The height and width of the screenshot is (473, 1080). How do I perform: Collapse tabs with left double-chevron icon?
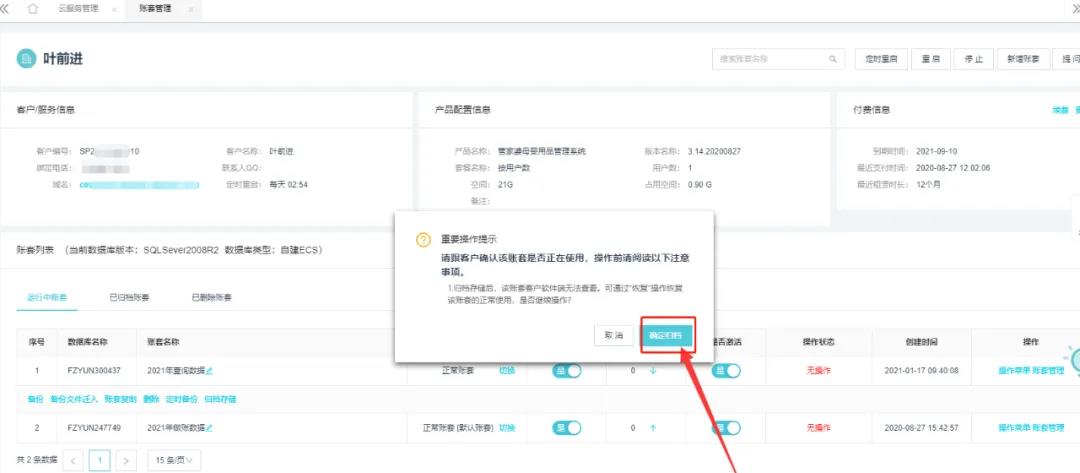click(x=7, y=9)
